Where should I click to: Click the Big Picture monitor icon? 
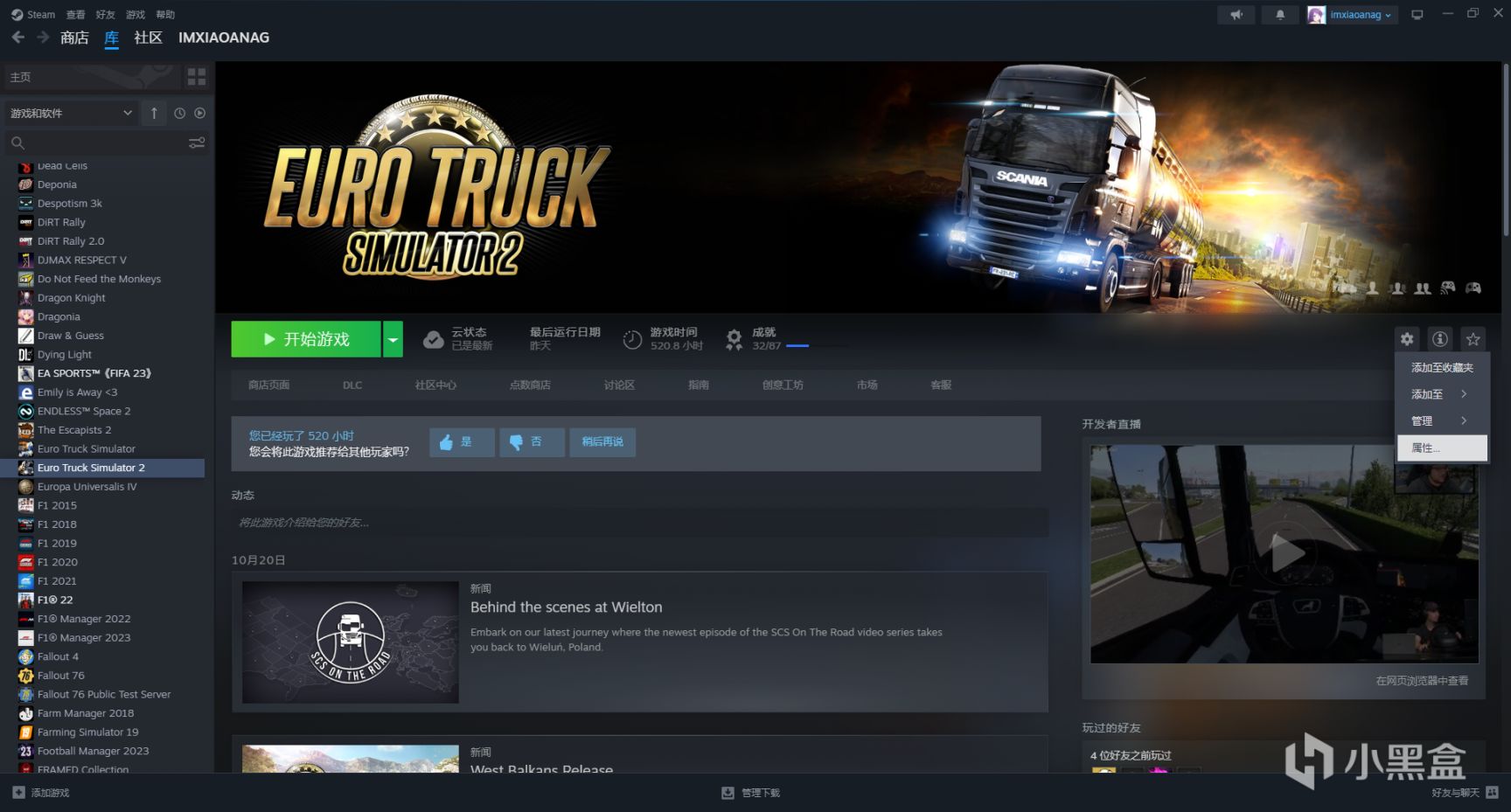pyautogui.click(x=1417, y=15)
